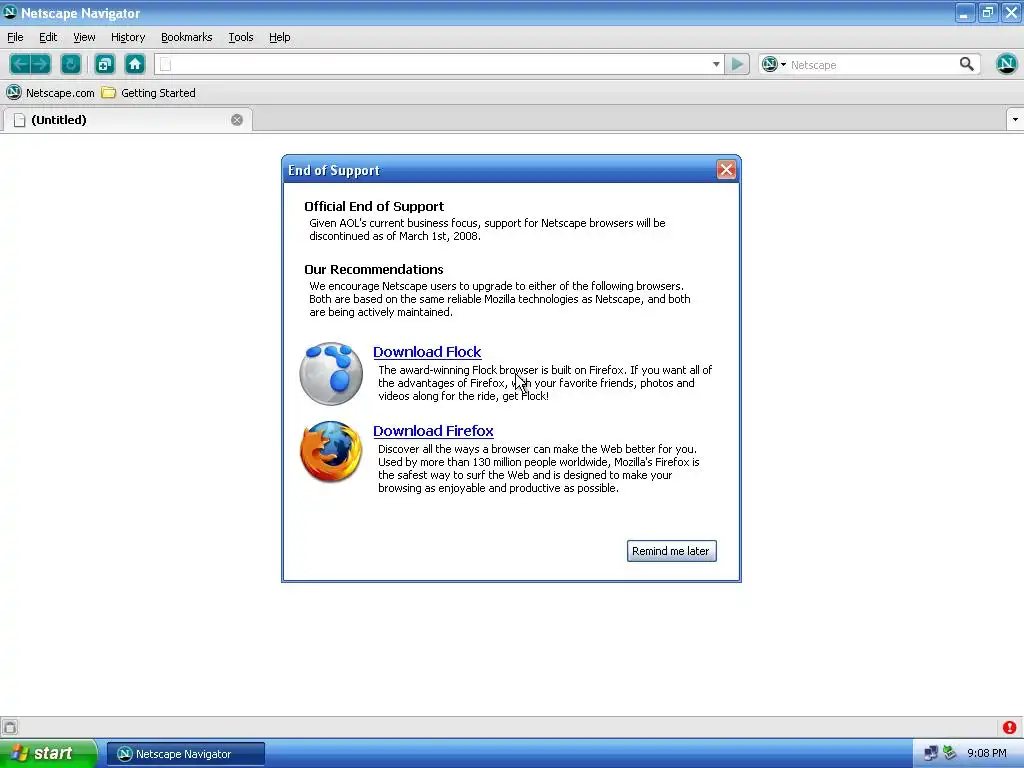Expand the address bar history dropdown
The width and height of the screenshot is (1024, 768).
[x=716, y=64]
